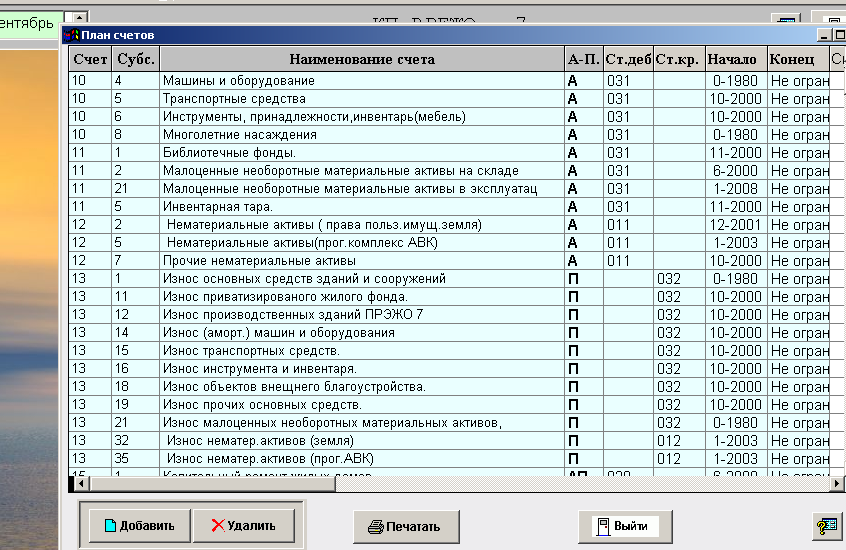846x550 pixels.
Task: Click the Наименование счета column header
Action: [362, 59]
